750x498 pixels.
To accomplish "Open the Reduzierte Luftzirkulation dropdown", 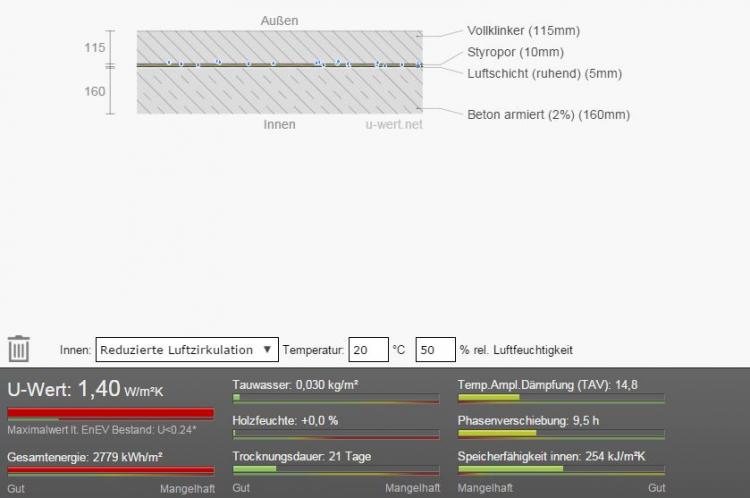I will 187,349.
